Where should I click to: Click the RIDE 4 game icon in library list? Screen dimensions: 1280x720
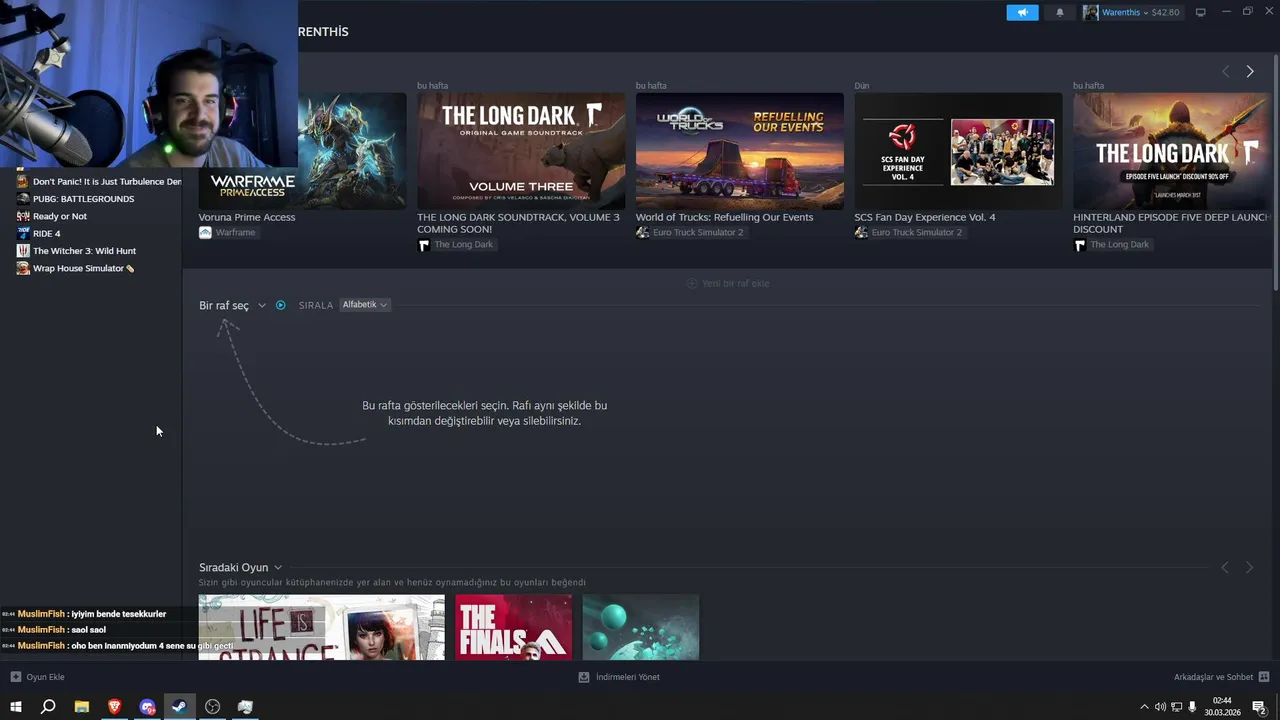tap(23, 233)
